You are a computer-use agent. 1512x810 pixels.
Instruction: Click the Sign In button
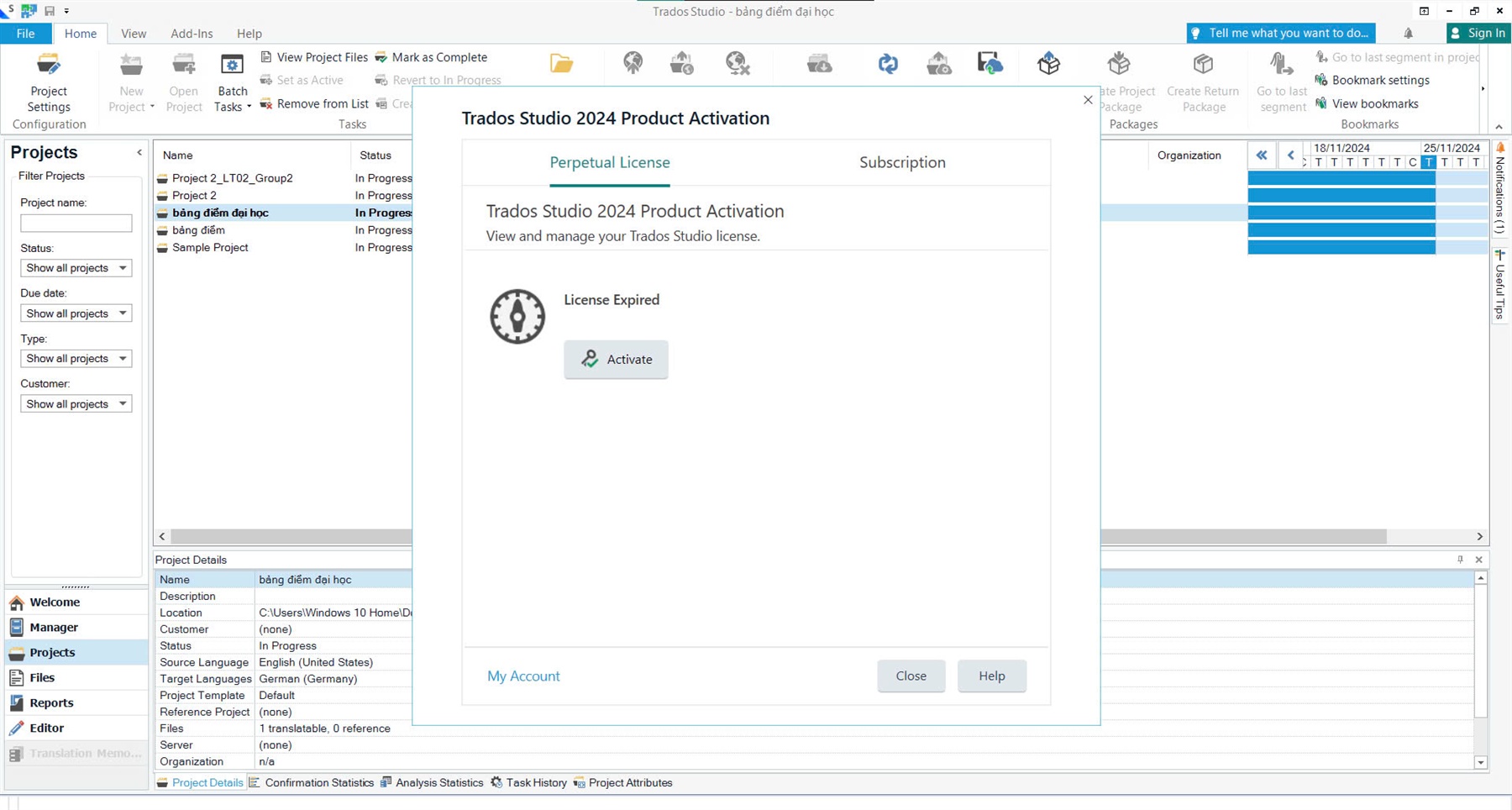1478,33
